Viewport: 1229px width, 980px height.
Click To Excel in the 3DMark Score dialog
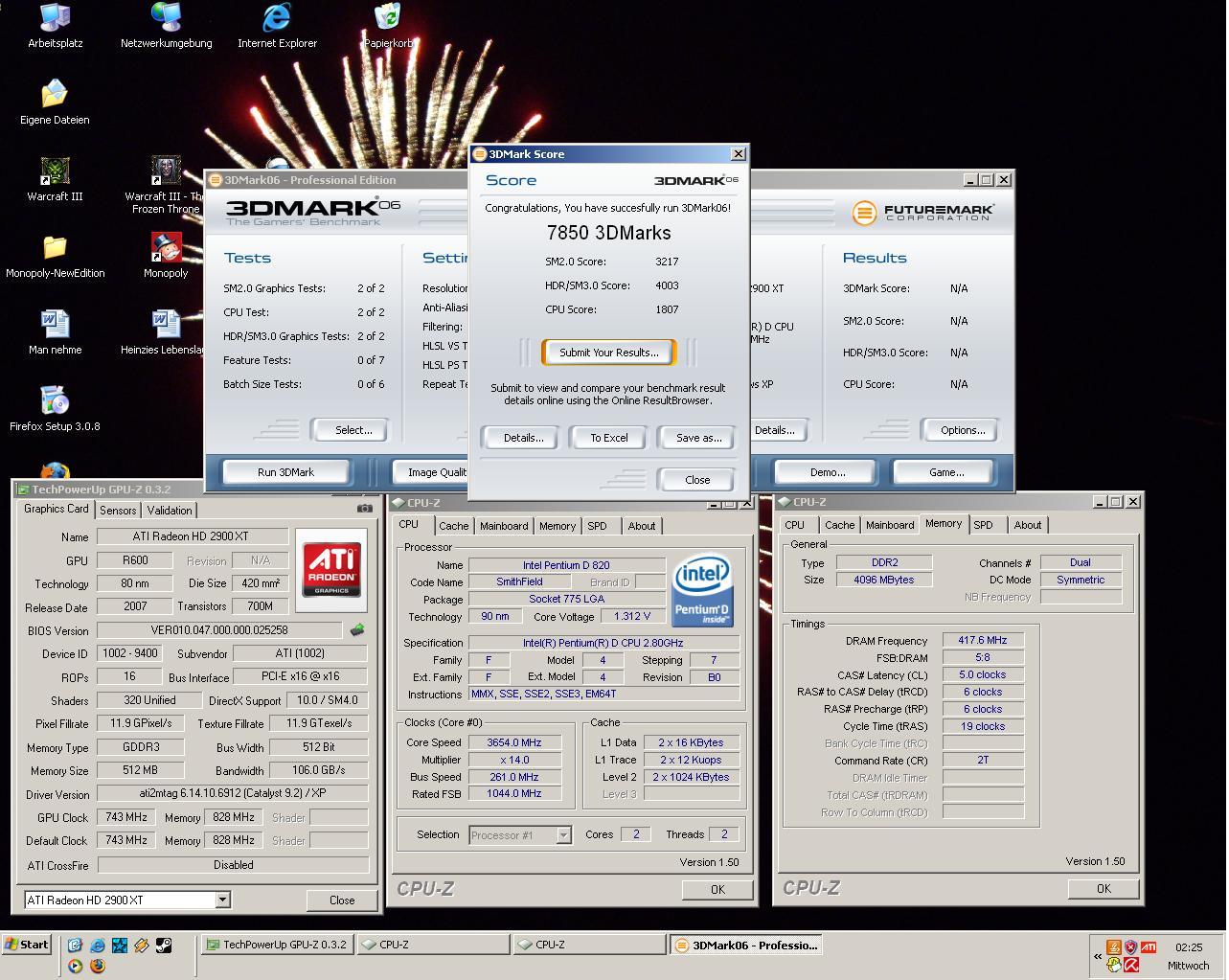pos(609,438)
